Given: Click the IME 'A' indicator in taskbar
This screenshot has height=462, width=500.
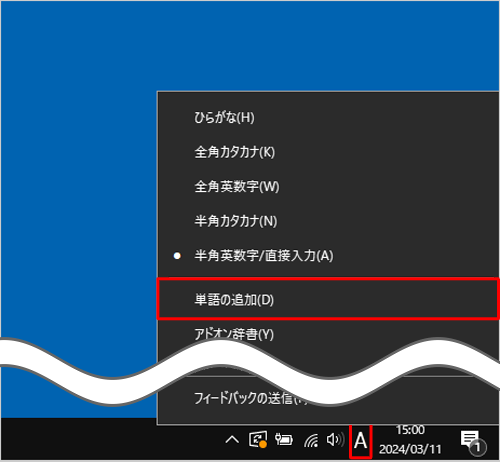Looking at the screenshot, I should (x=360, y=441).
